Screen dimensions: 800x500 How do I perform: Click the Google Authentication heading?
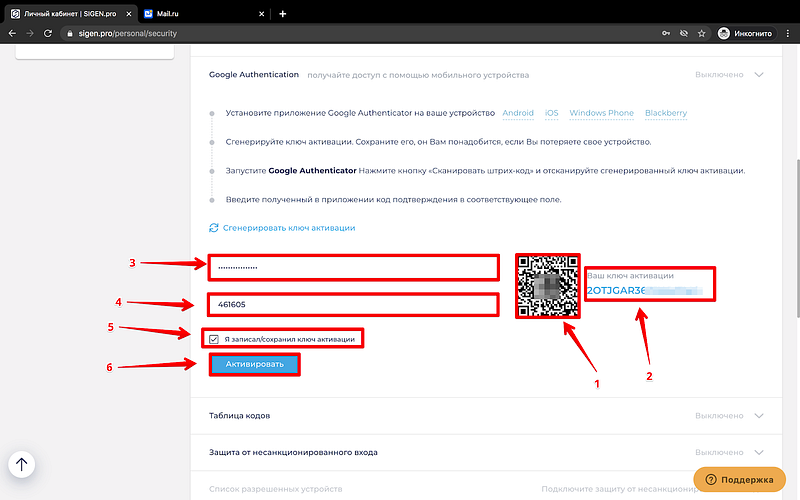(x=254, y=74)
